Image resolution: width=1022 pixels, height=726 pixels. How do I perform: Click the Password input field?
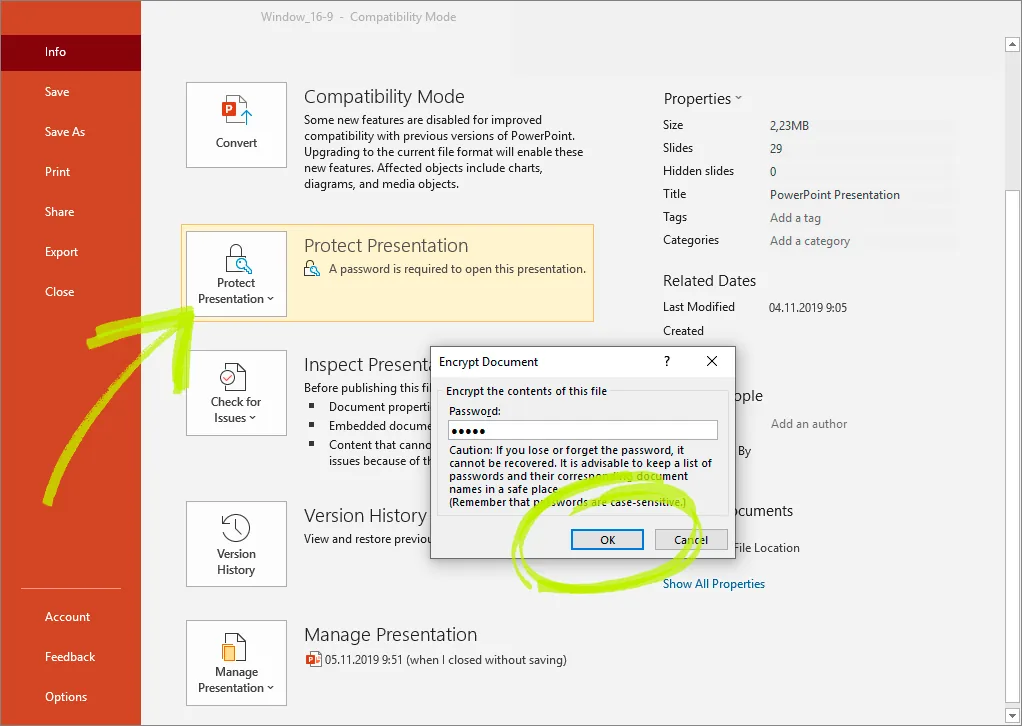[583, 430]
